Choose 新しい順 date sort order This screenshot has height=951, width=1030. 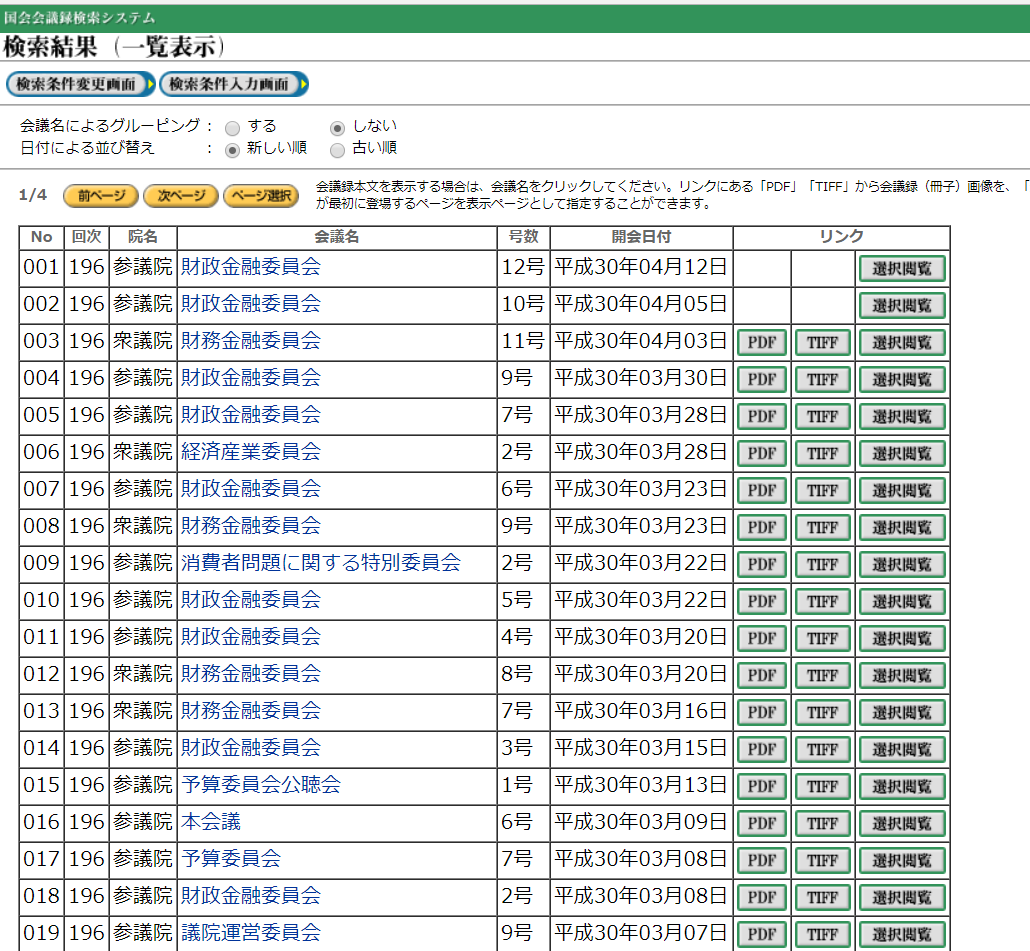click(x=233, y=149)
